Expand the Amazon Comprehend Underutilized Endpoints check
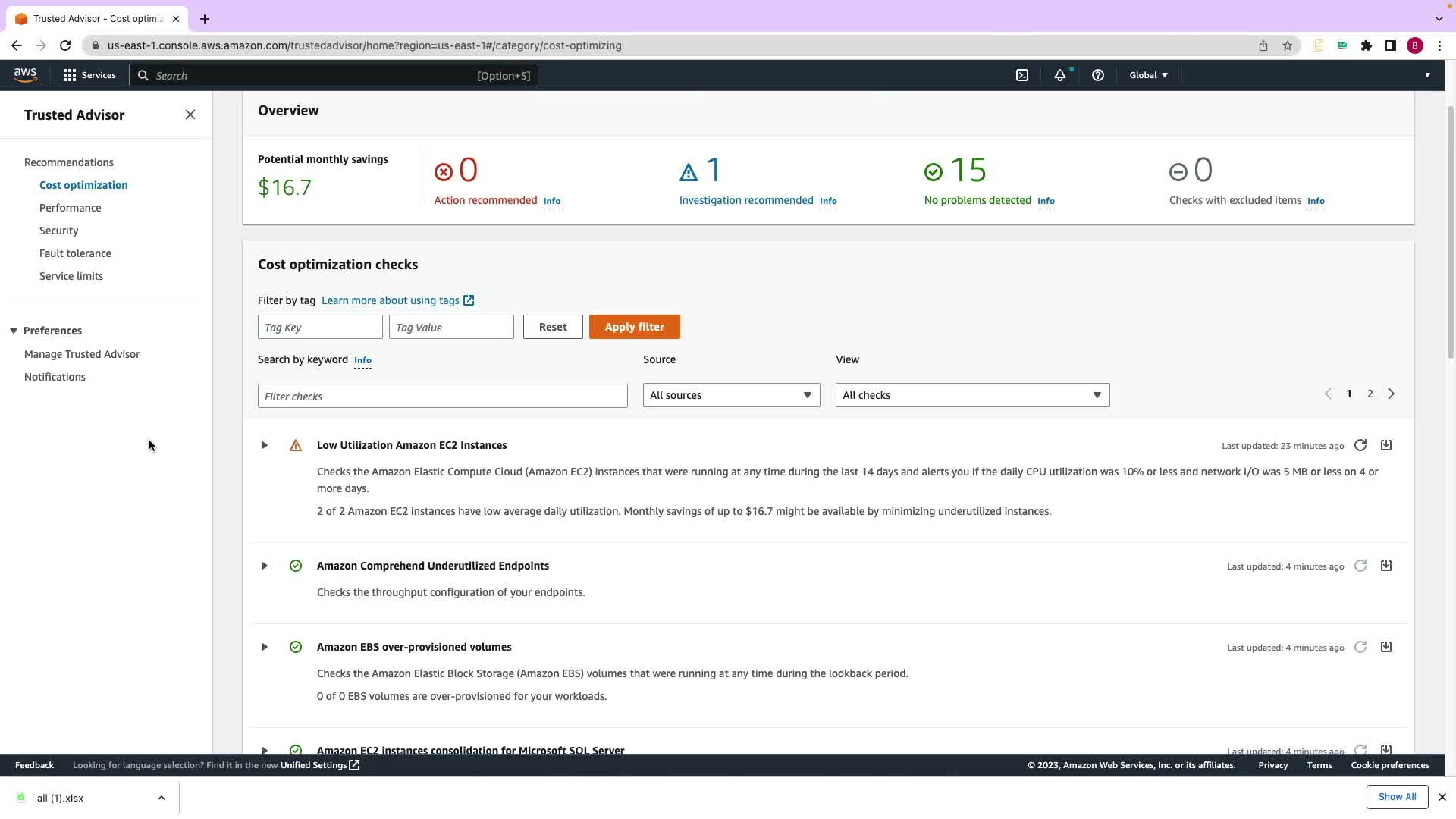Image resolution: width=1456 pixels, height=819 pixels. pyautogui.click(x=265, y=566)
